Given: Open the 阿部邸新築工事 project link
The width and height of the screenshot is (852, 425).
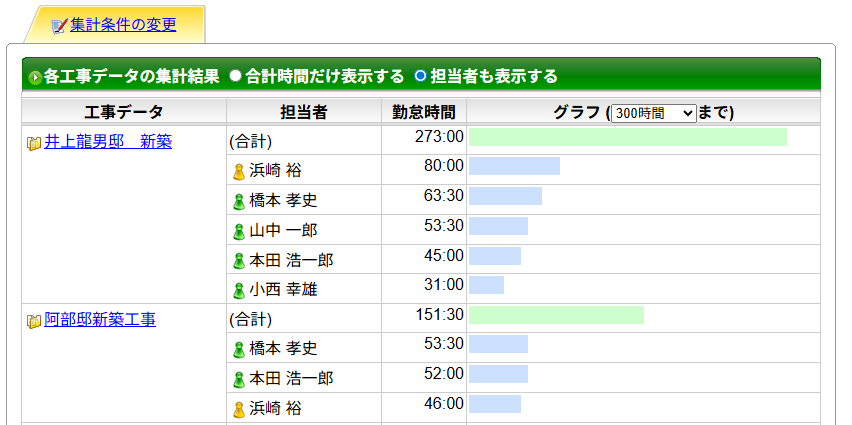Looking at the screenshot, I should (x=100, y=320).
